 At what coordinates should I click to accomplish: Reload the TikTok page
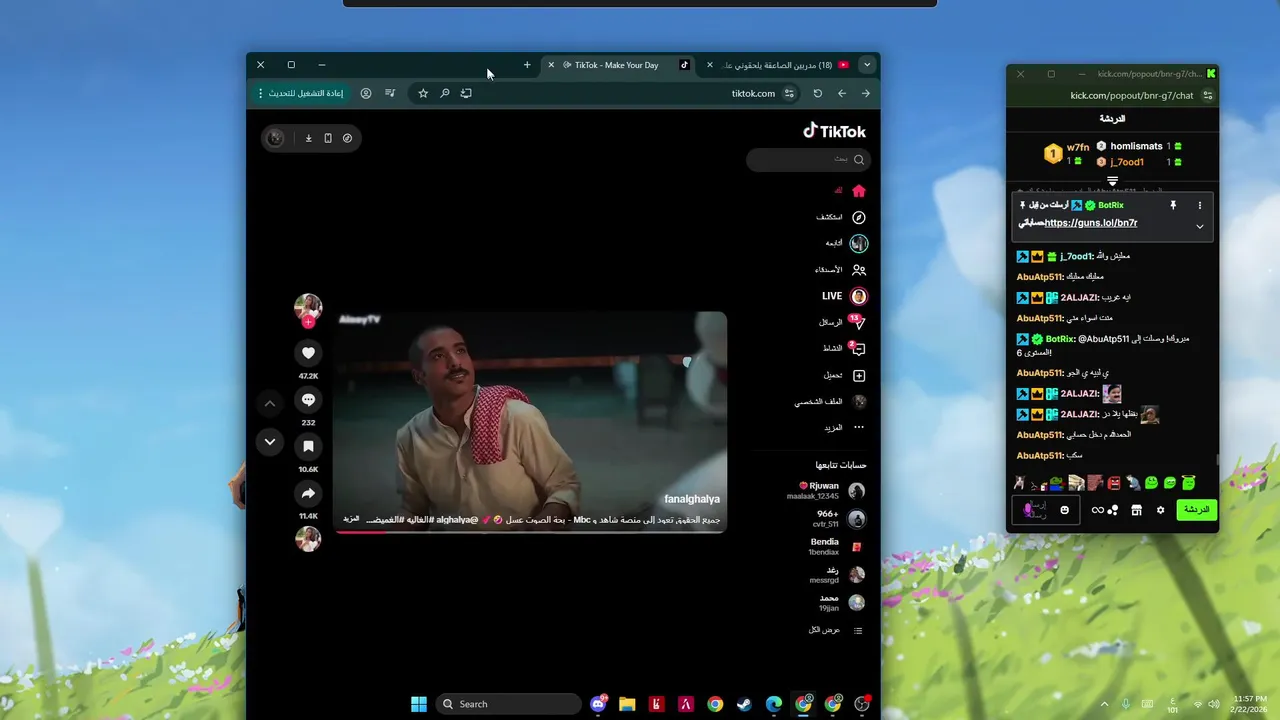point(817,93)
